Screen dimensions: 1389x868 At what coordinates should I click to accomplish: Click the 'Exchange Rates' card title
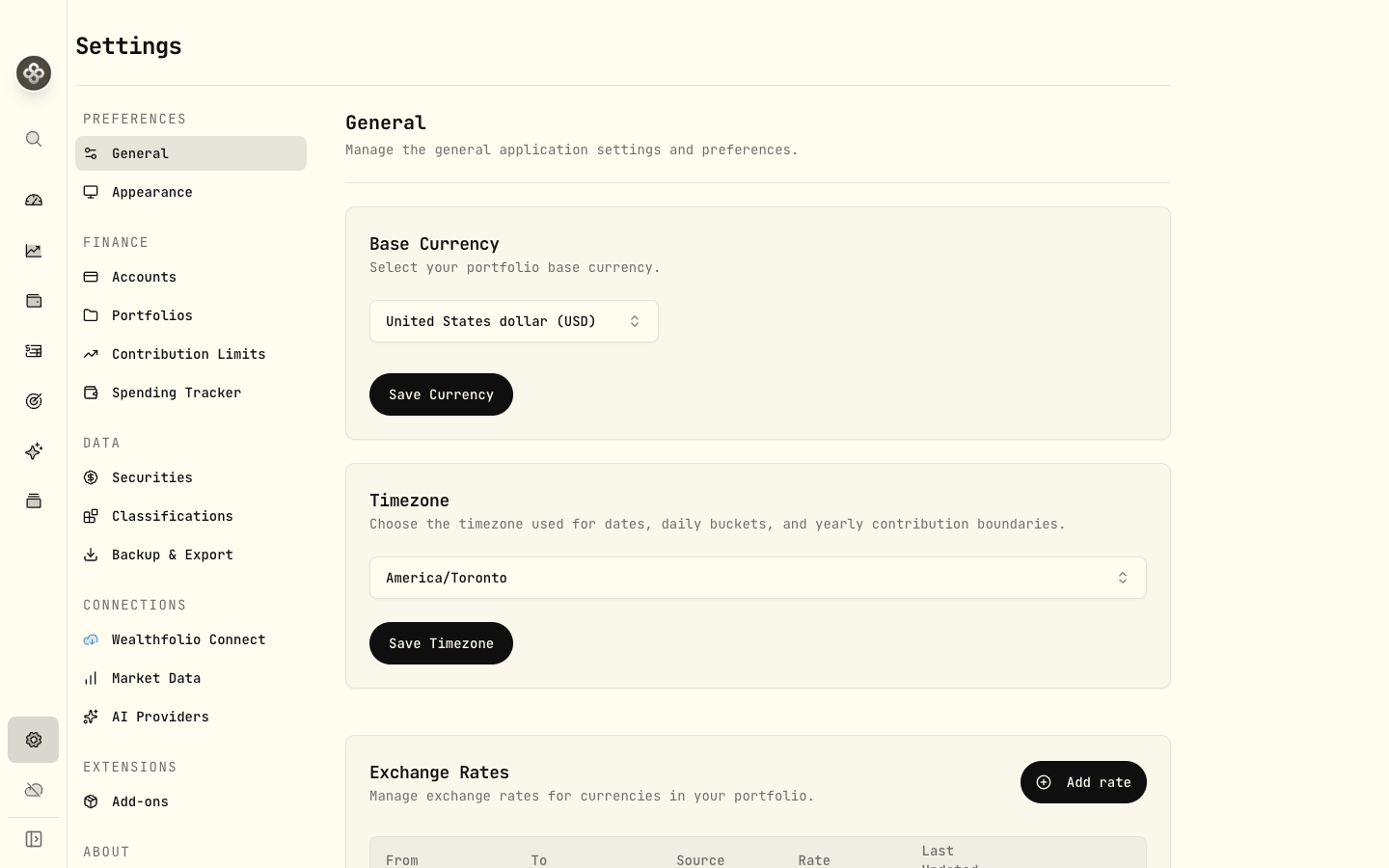(439, 773)
